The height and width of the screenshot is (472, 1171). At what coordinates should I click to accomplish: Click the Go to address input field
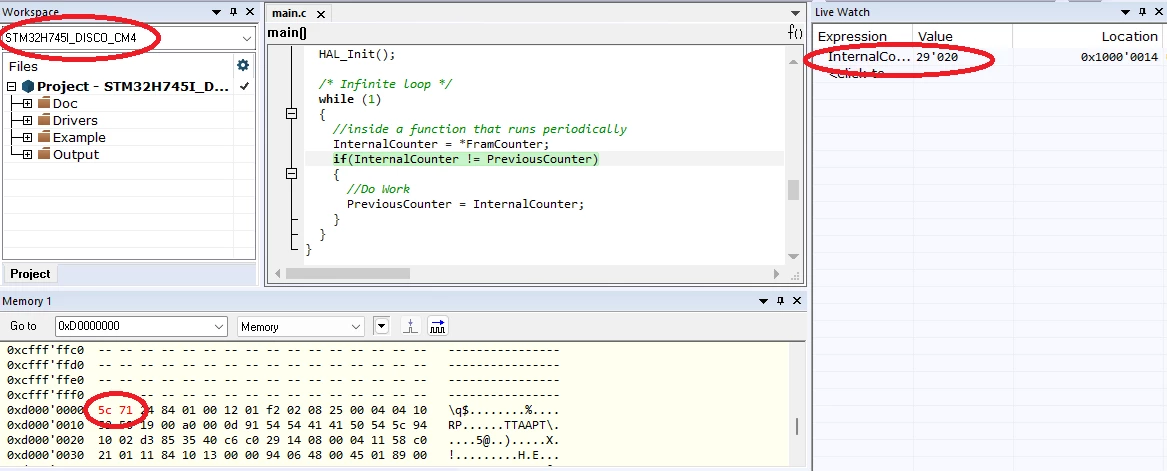click(141, 326)
